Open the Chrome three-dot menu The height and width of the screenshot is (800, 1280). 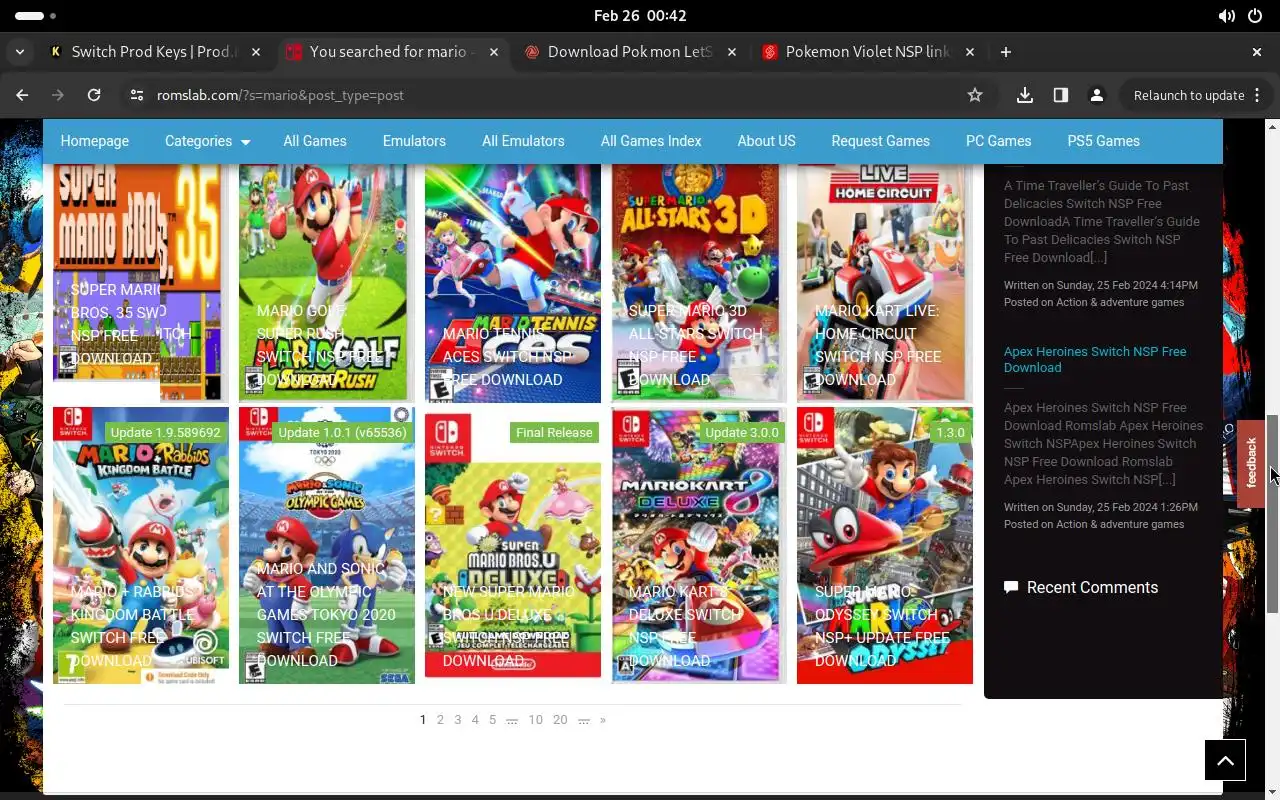pos(1258,95)
